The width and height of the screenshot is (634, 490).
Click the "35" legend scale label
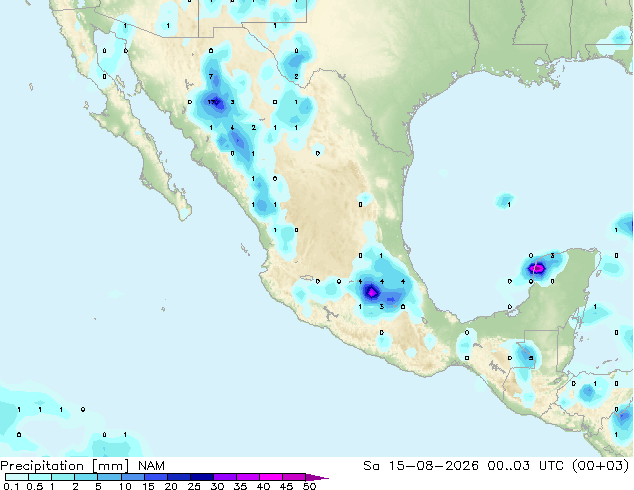240,486
